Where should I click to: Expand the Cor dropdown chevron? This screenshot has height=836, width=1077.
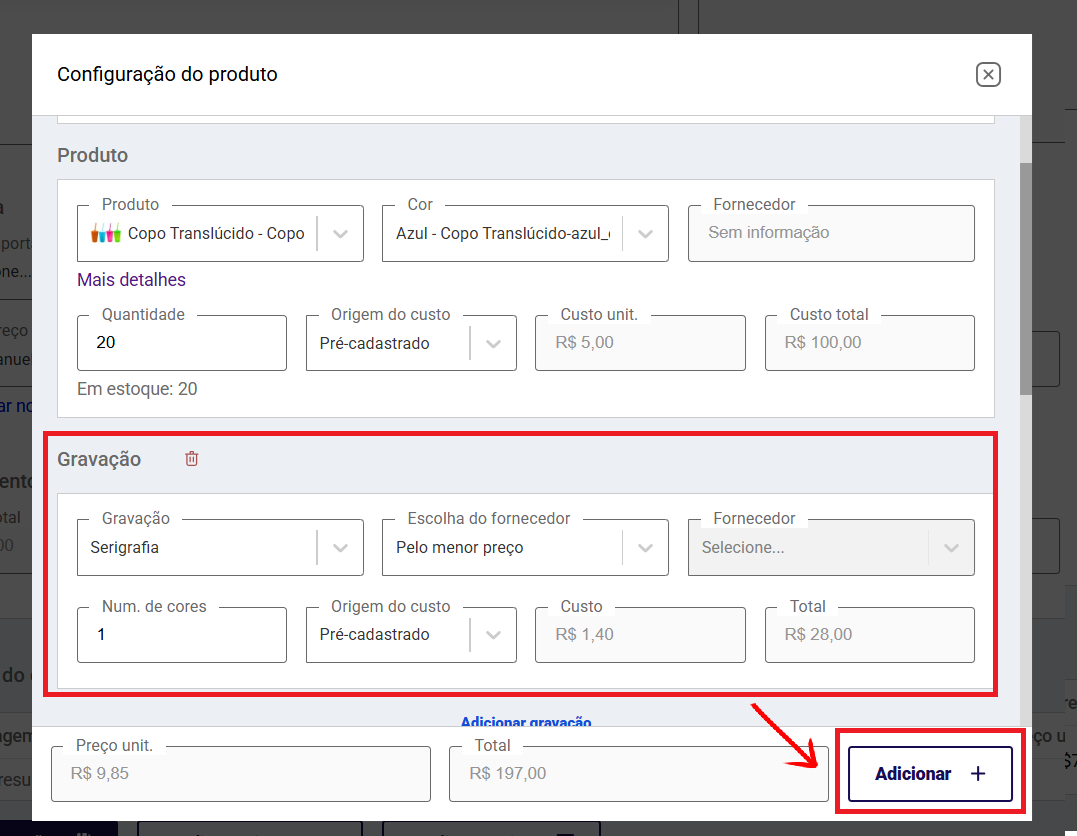tap(645, 234)
